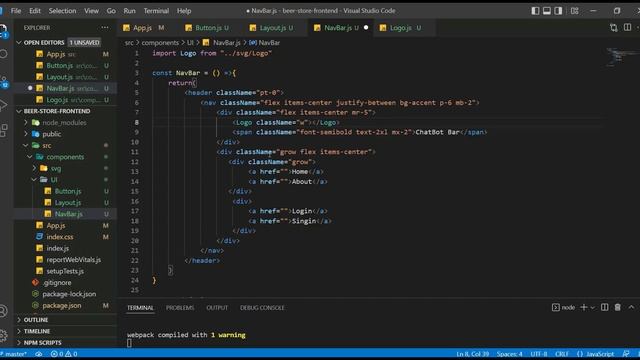This screenshot has height=360, width=640.
Task: Open Source Control view in activity bar
Action: 4,81
